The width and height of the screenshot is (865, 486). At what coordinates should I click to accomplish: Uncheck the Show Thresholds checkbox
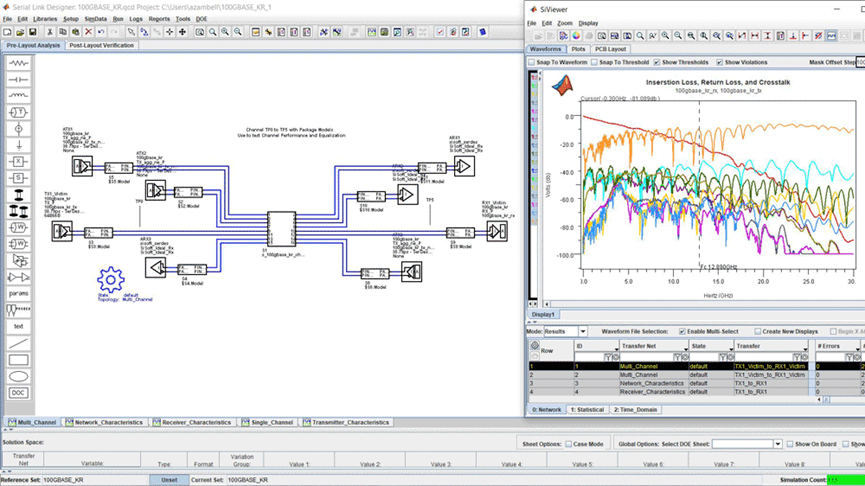point(656,62)
